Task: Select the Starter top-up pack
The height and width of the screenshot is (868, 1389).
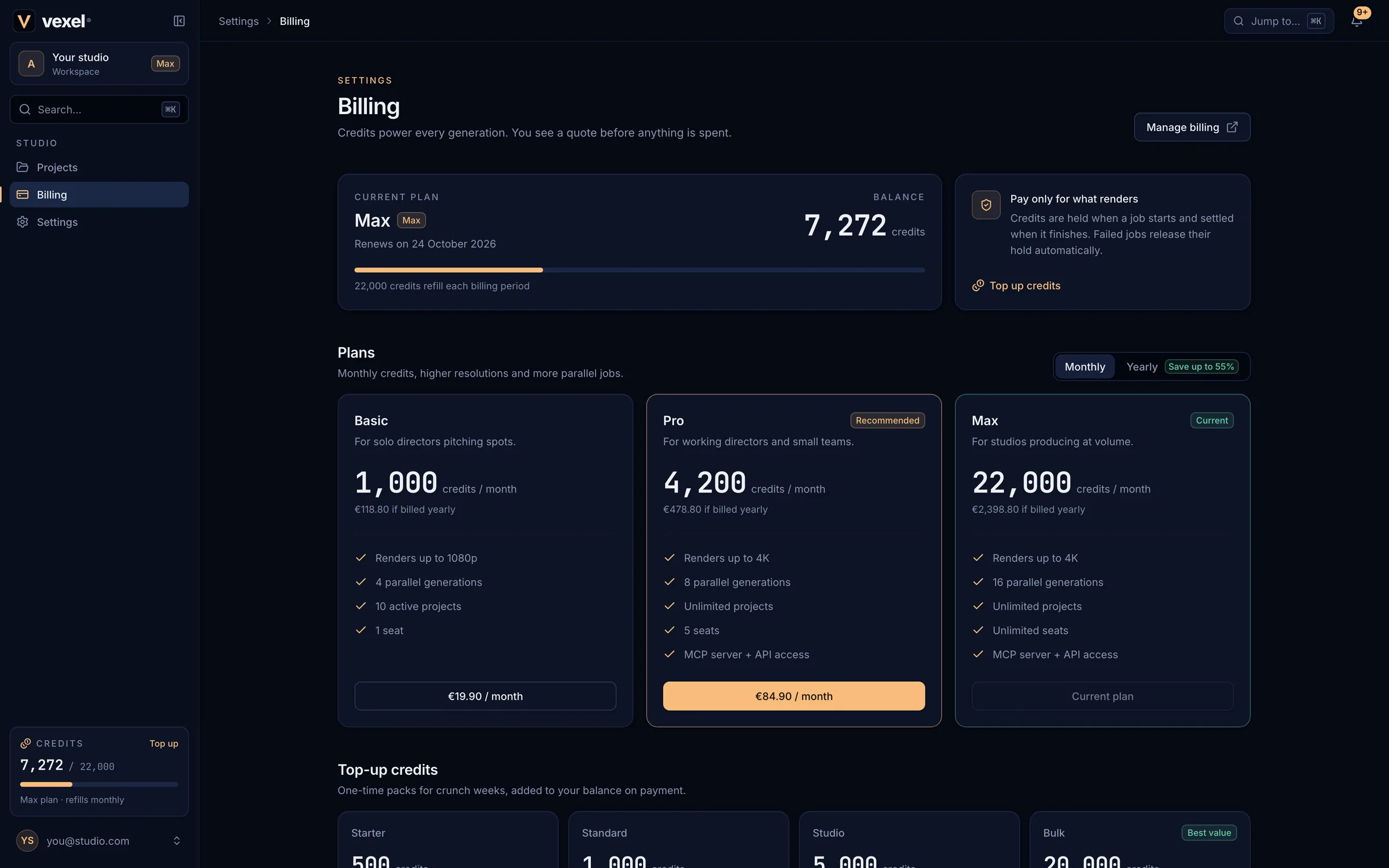Action: pyautogui.click(x=448, y=840)
